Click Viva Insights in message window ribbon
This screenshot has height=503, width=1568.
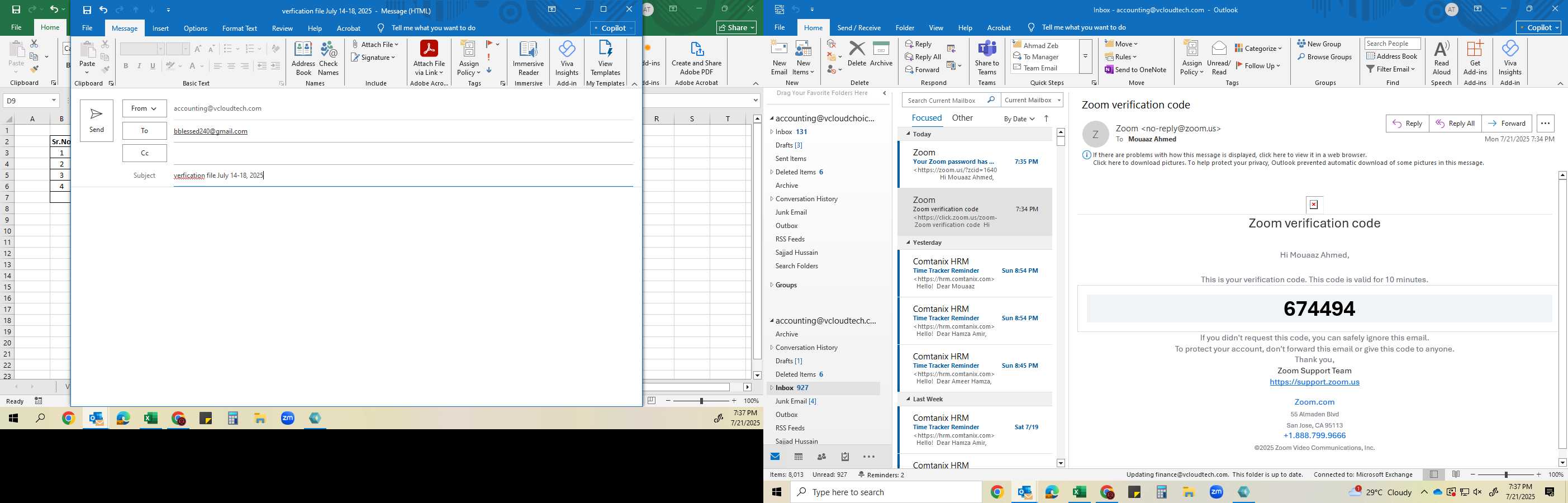pyautogui.click(x=567, y=59)
